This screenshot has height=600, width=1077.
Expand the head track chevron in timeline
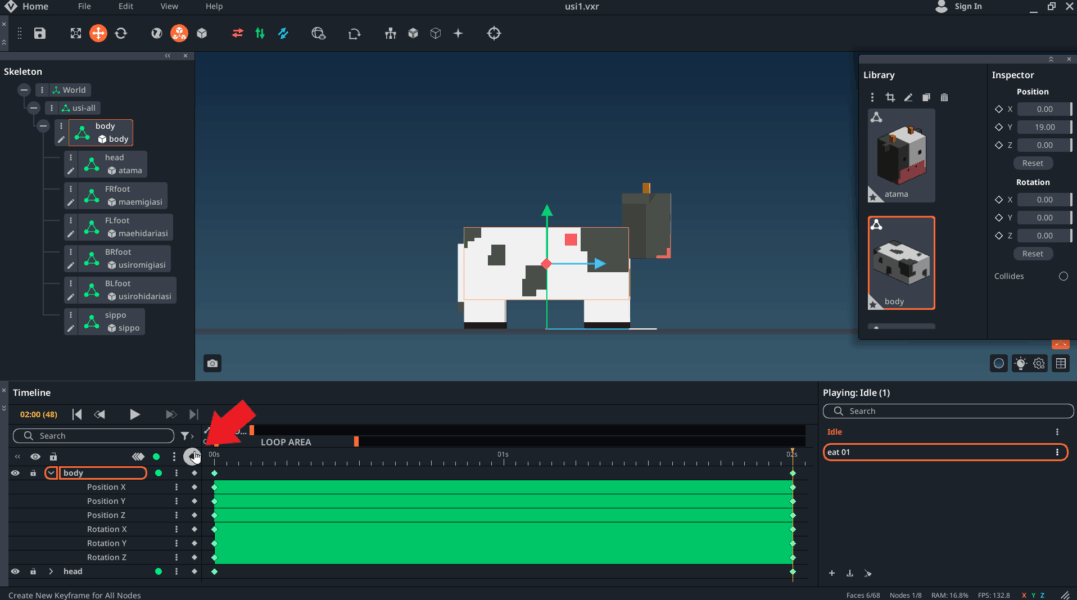(51, 571)
